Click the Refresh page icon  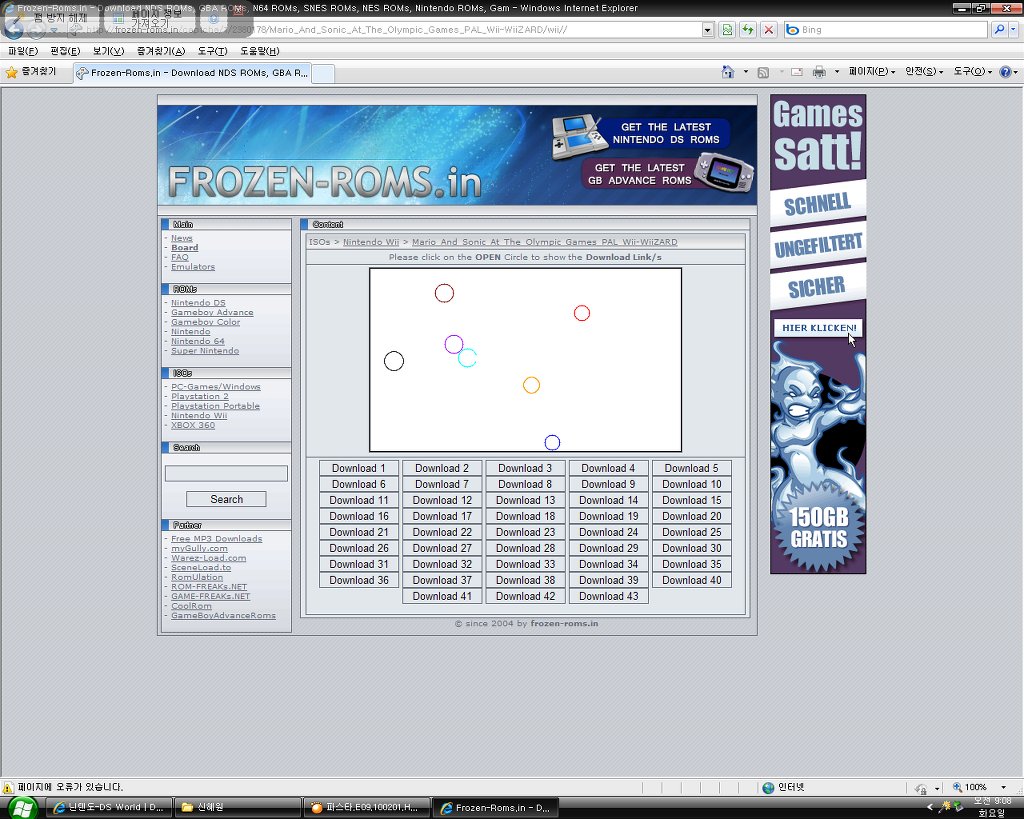[x=748, y=30]
